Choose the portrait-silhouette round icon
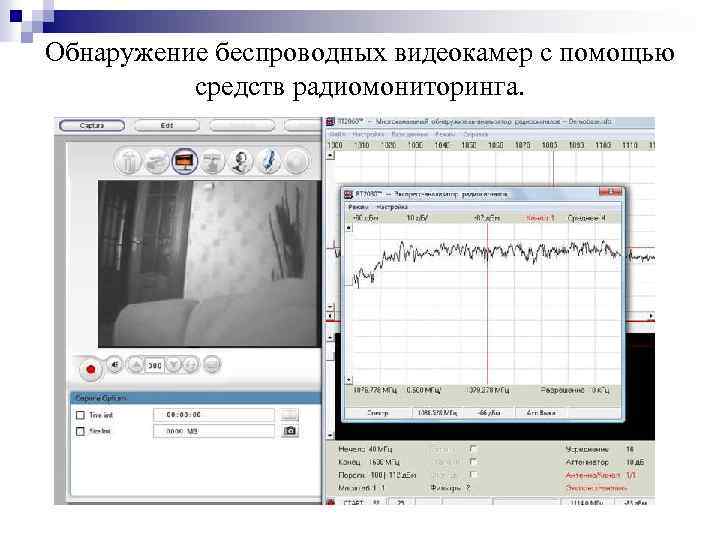 point(241,161)
